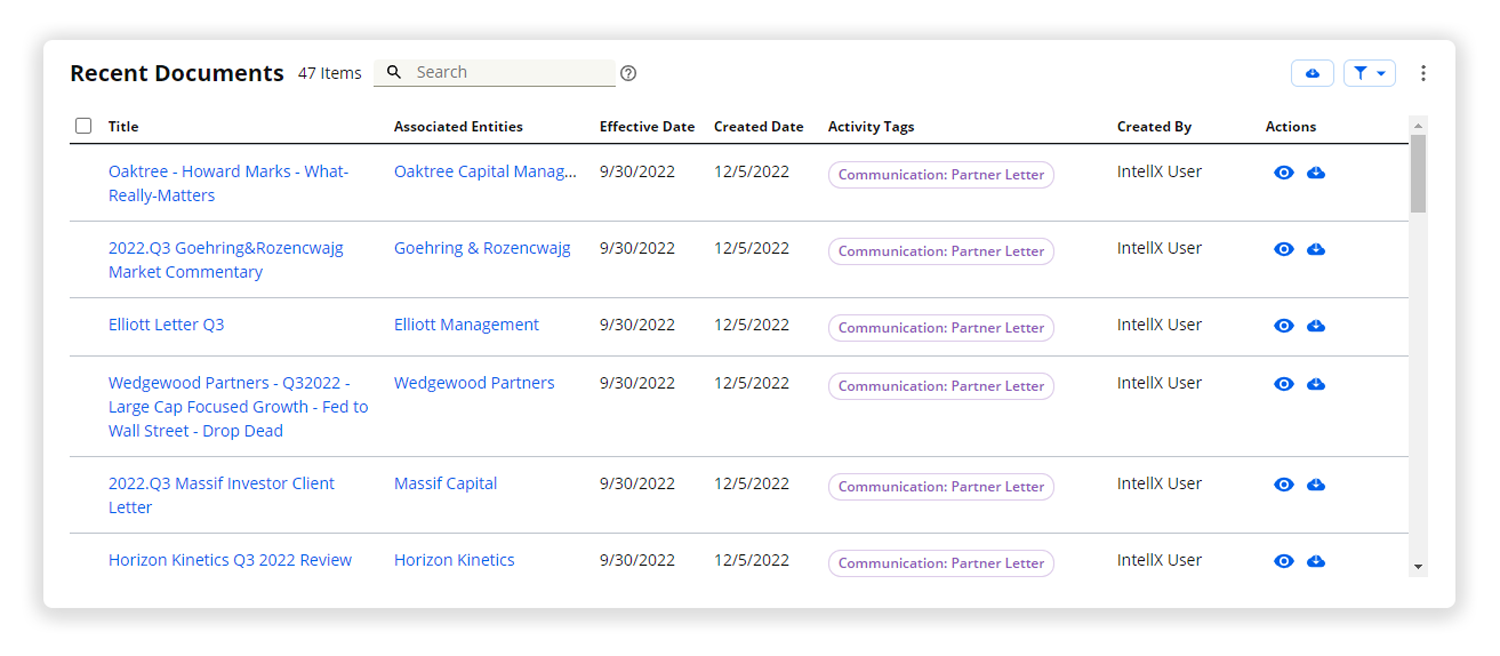Click the table scrollbar up arrow

click(x=1418, y=126)
